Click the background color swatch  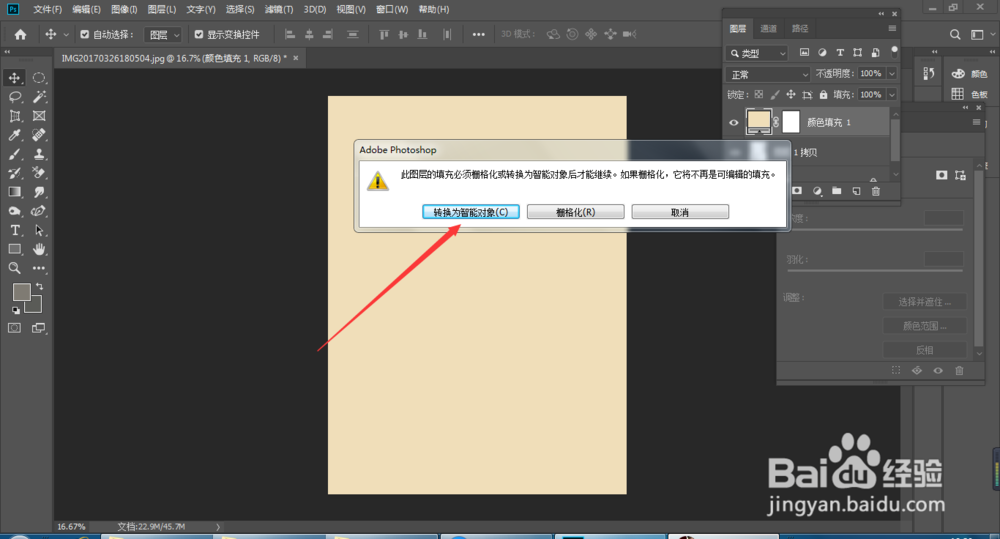34,306
